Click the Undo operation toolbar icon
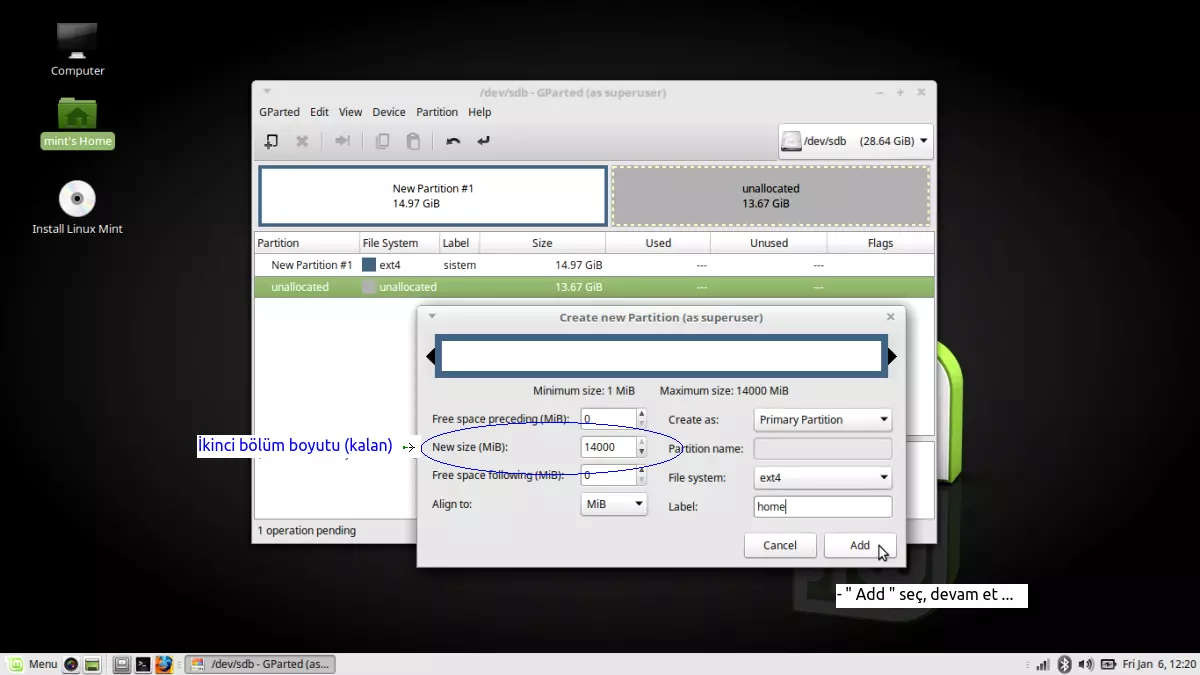Image resolution: width=1200 pixels, height=675 pixels. (452, 141)
